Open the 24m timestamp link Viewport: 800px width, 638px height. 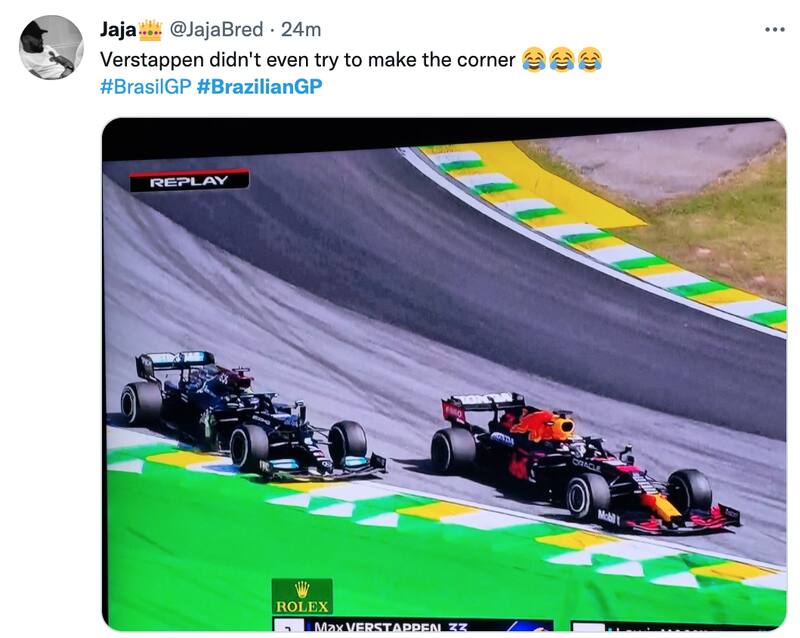(301, 30)
